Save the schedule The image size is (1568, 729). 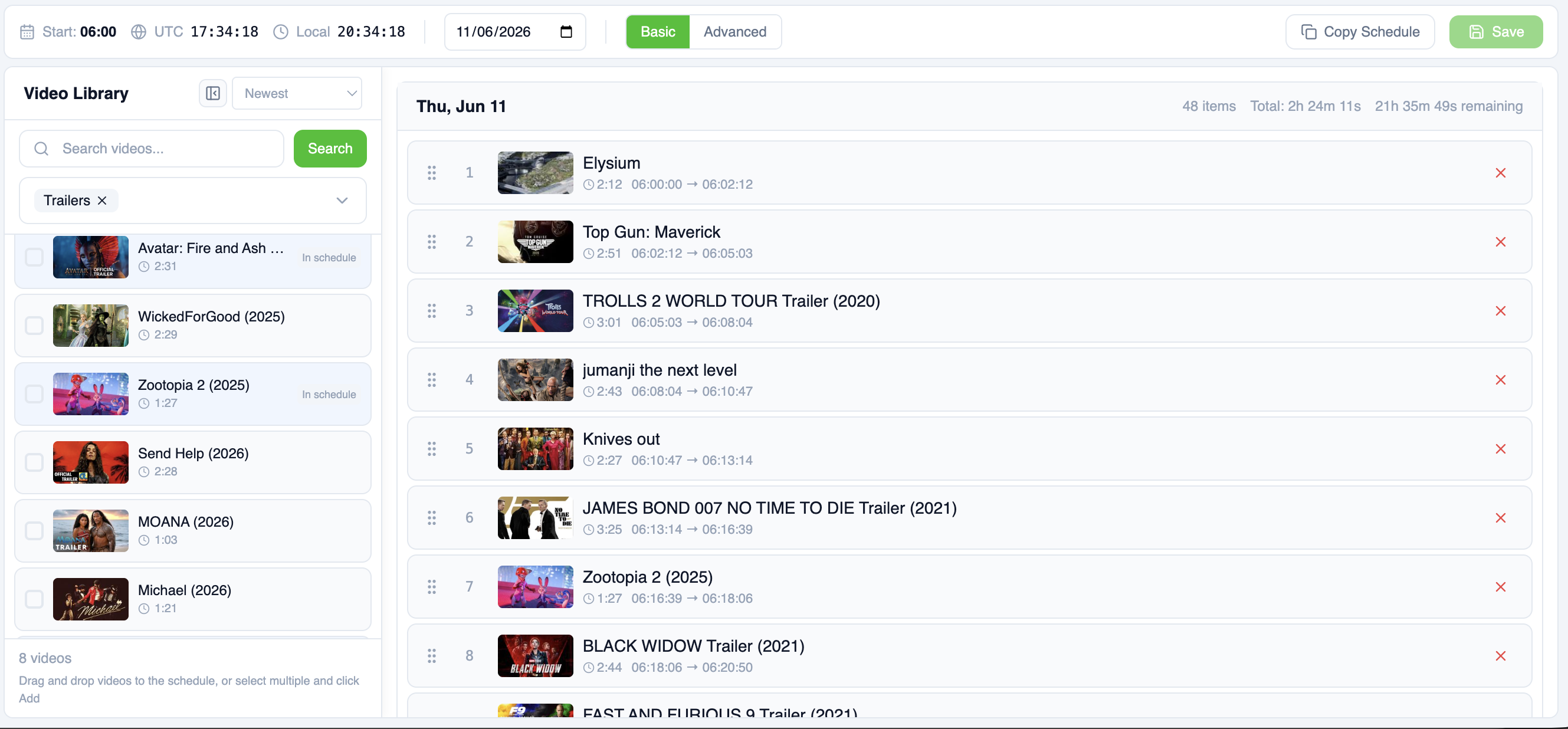click(x=1495, y=32)
